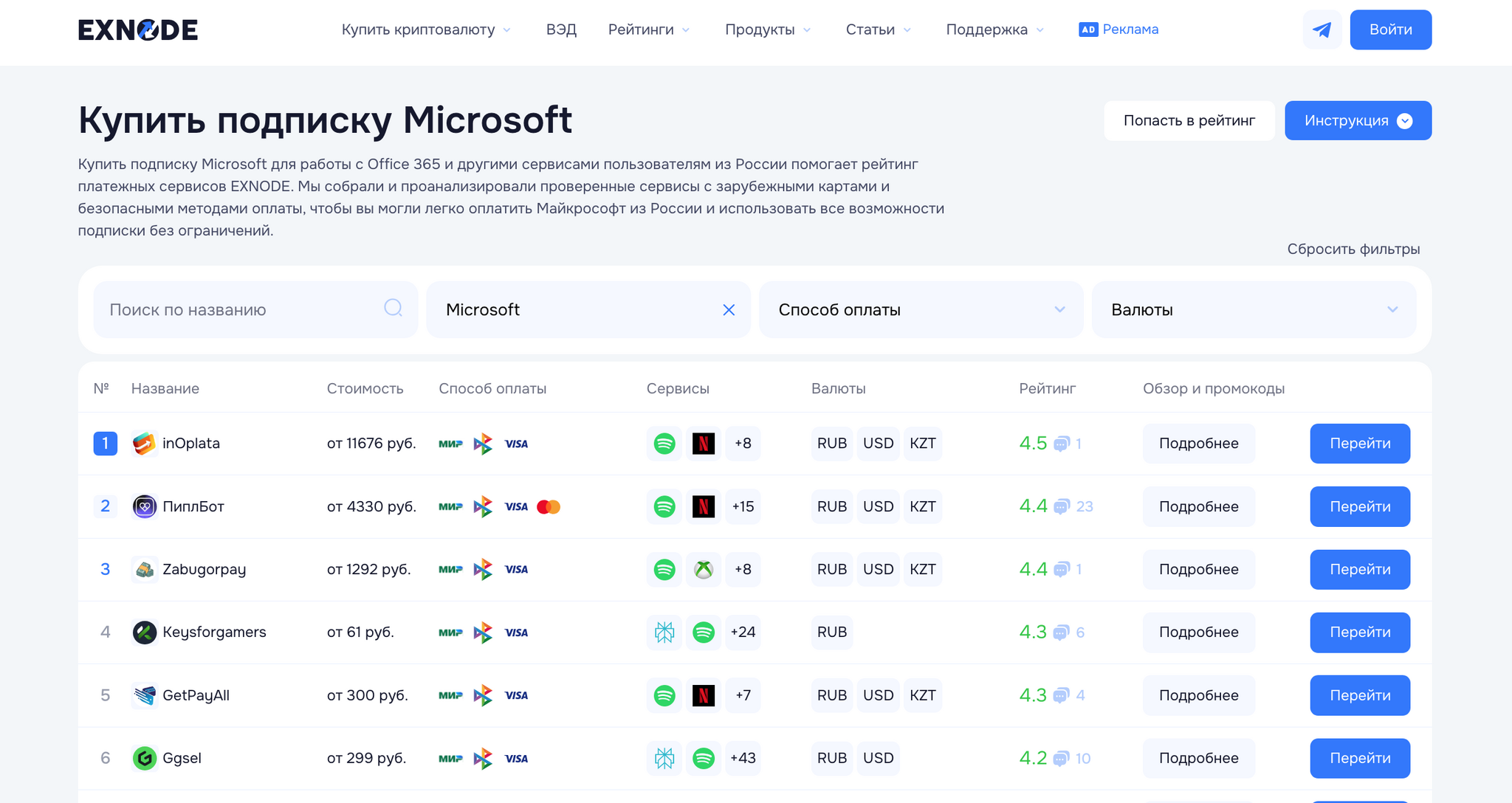Open the Купить криптовалюту menu
This screenshot has width=1512, height=803.
pyautogui.click(x=425, y=30)
